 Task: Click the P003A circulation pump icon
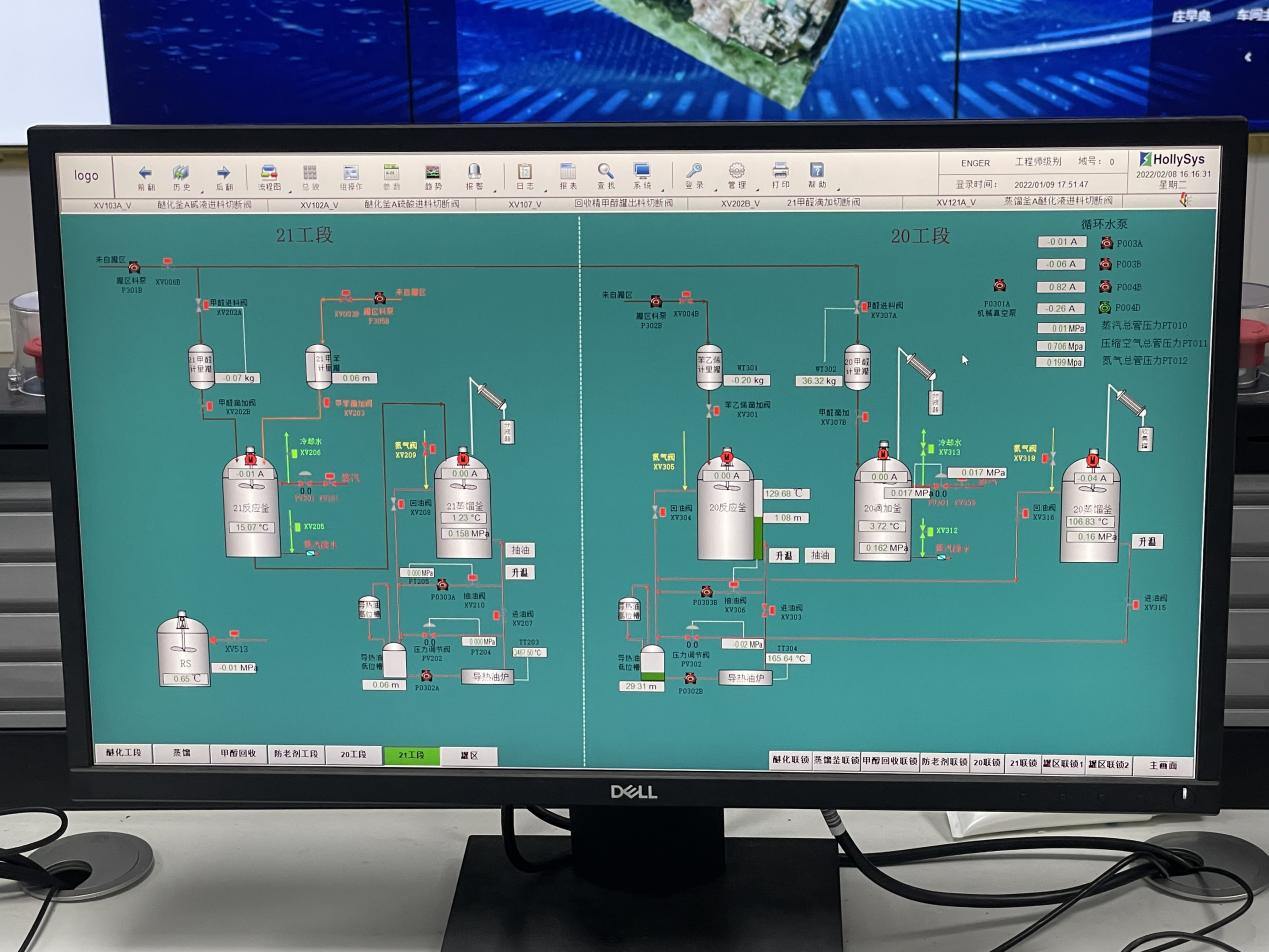1107,242
